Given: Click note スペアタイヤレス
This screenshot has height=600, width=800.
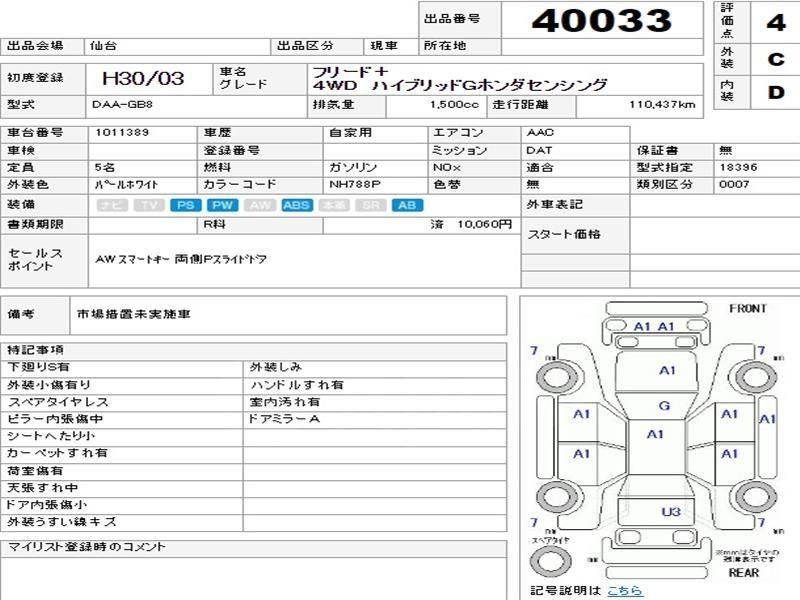Looking at the screenshot, I should 58,402.
